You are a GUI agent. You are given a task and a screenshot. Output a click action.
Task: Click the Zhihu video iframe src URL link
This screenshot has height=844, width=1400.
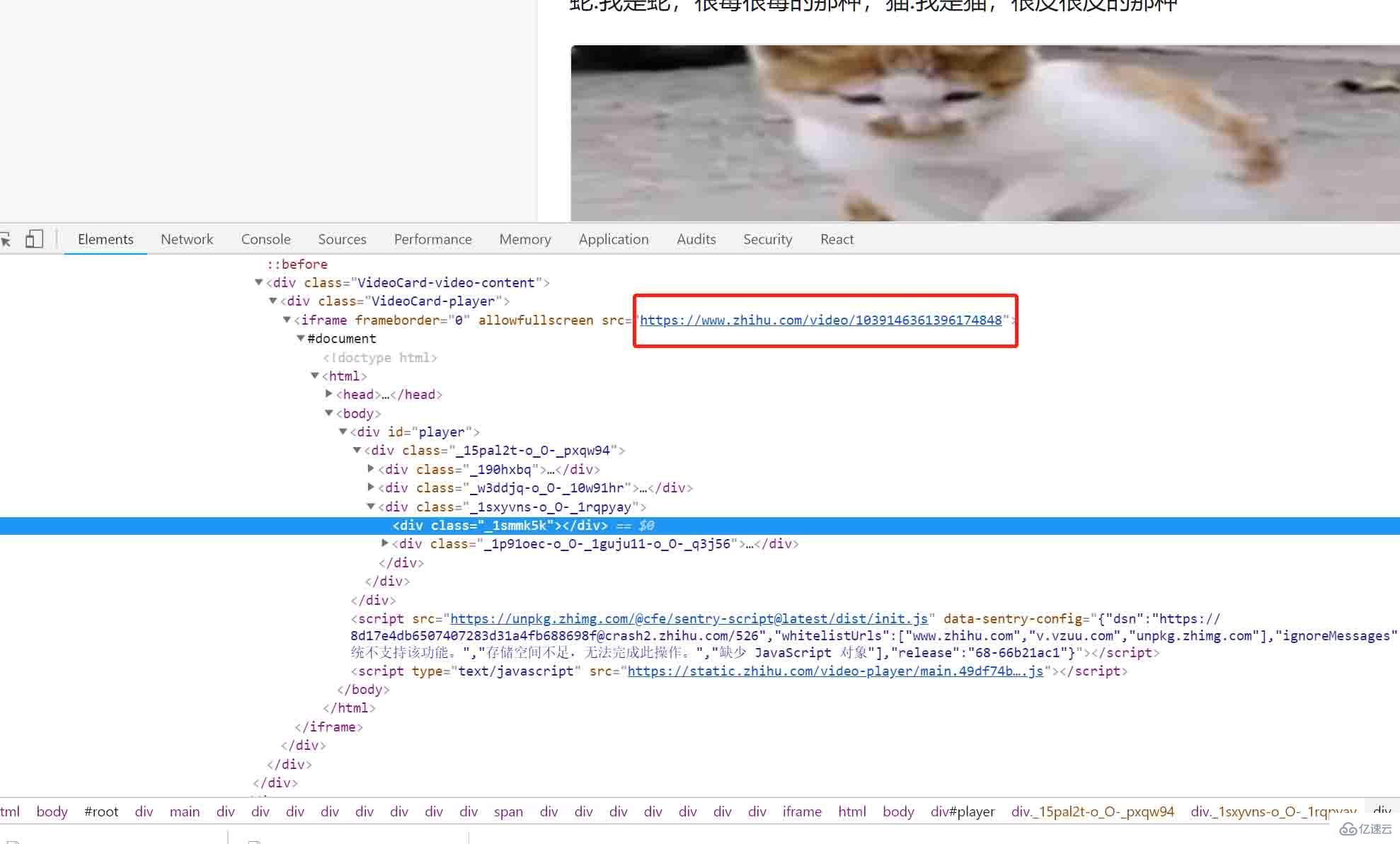[x=820, y=320]
